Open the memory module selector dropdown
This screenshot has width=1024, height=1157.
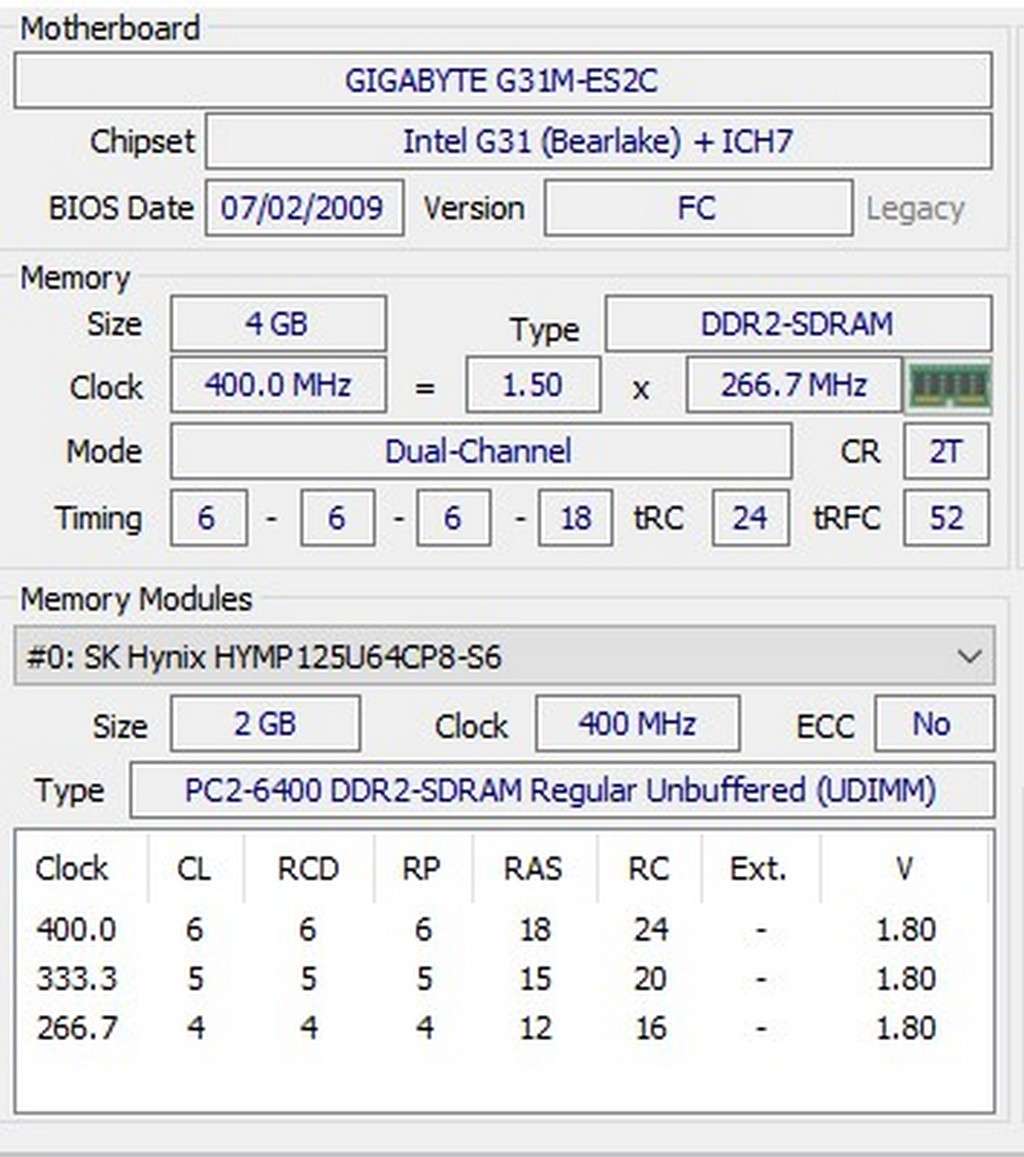[967, 657]
